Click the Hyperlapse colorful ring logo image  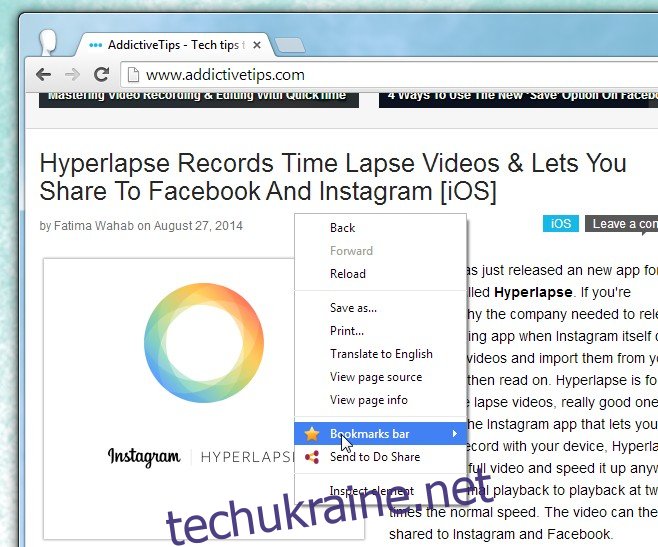pyautogui.click(x=204, y=343)
